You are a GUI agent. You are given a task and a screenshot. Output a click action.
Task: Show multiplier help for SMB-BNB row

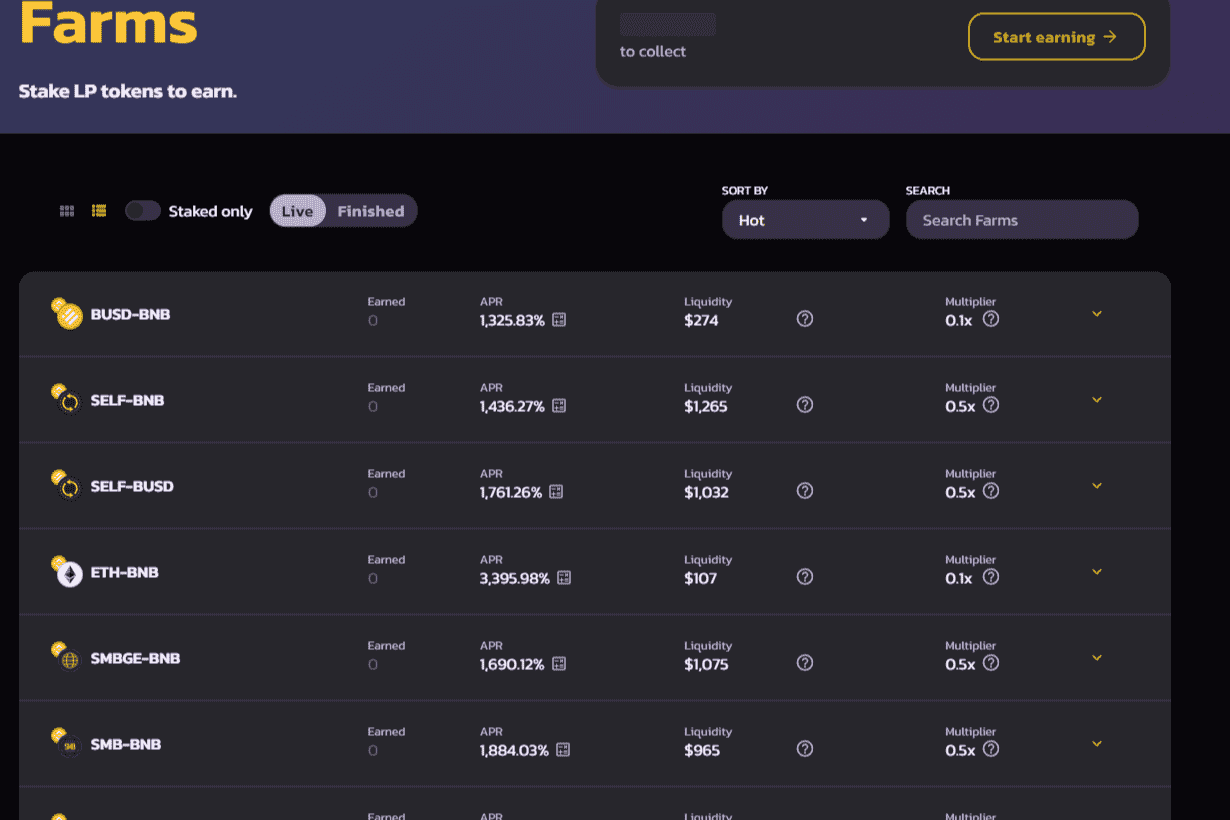point(991,749)
